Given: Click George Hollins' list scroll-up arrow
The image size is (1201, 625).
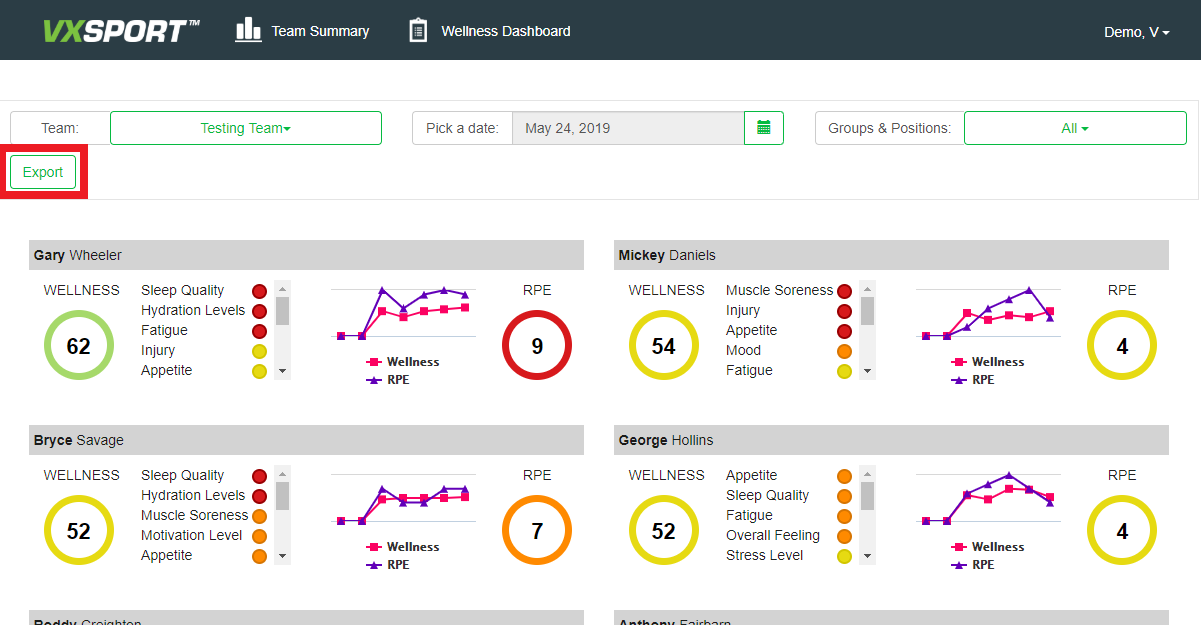Looking at the screenshot, I should pyautogui.click(x=868, y=474).
